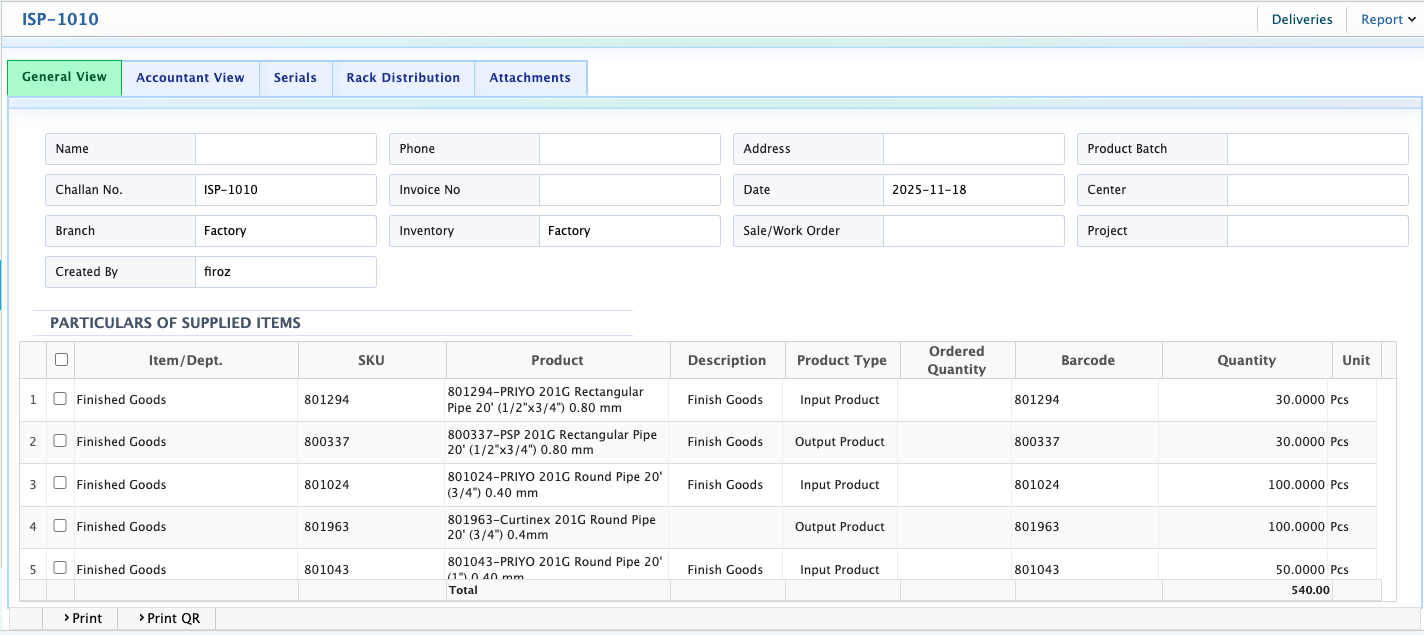Click the Product column header
The height and width of the screenshot is (635, 1424).
click(558, 360)
